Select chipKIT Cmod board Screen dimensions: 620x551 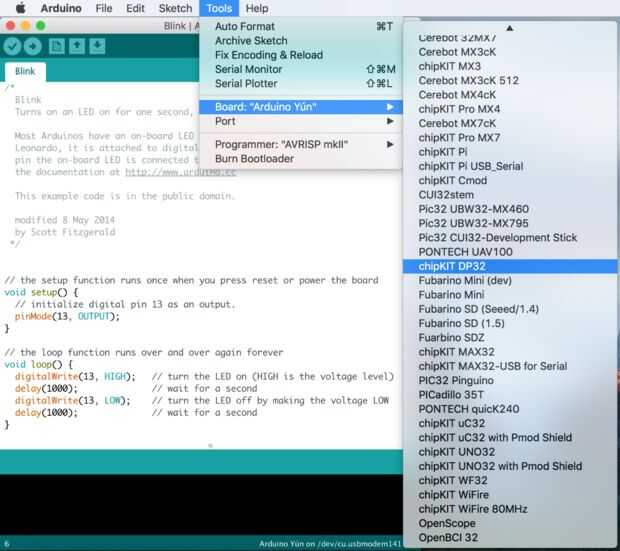510,180
